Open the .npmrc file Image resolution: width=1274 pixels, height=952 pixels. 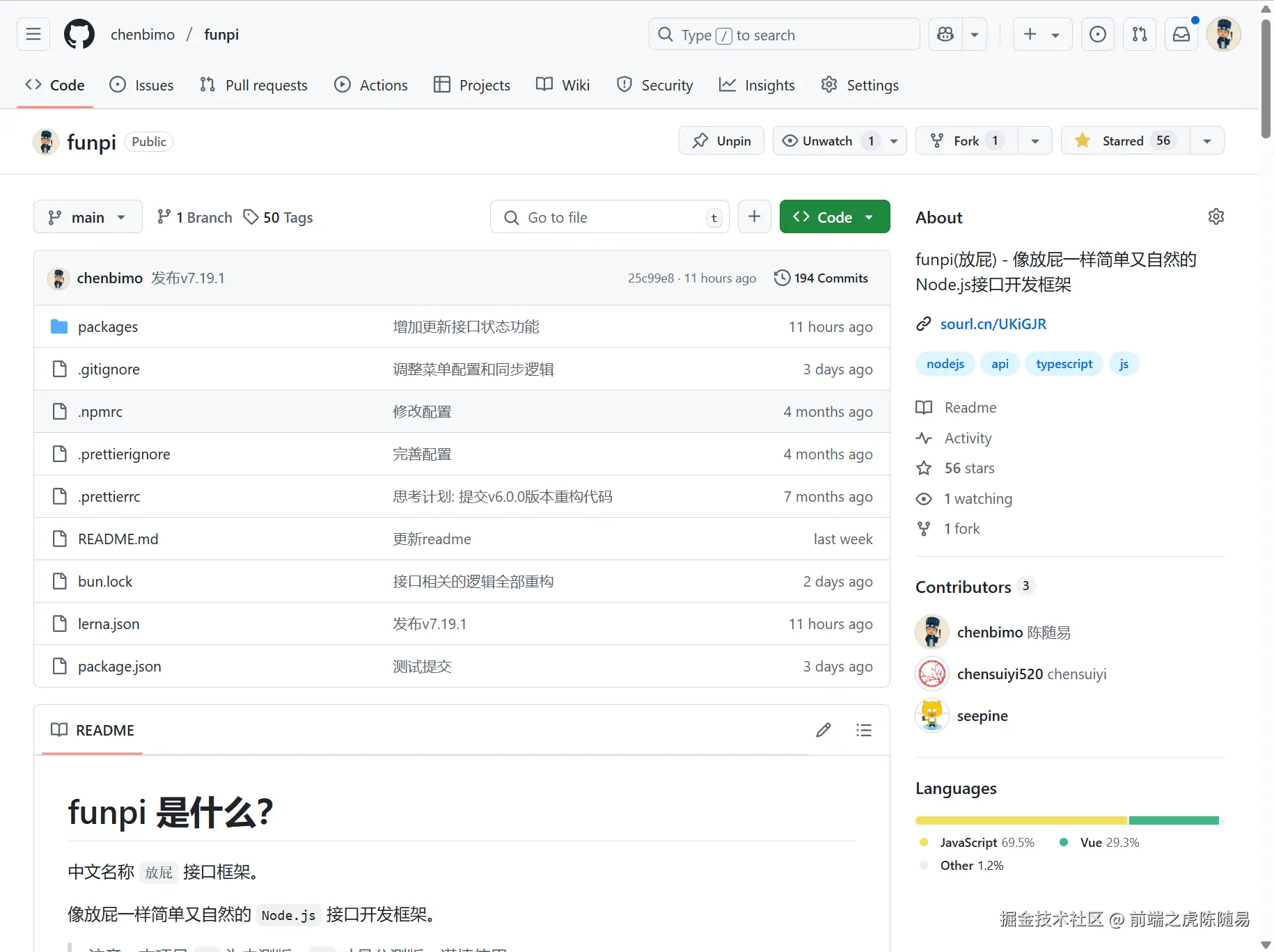click(100, 412)
